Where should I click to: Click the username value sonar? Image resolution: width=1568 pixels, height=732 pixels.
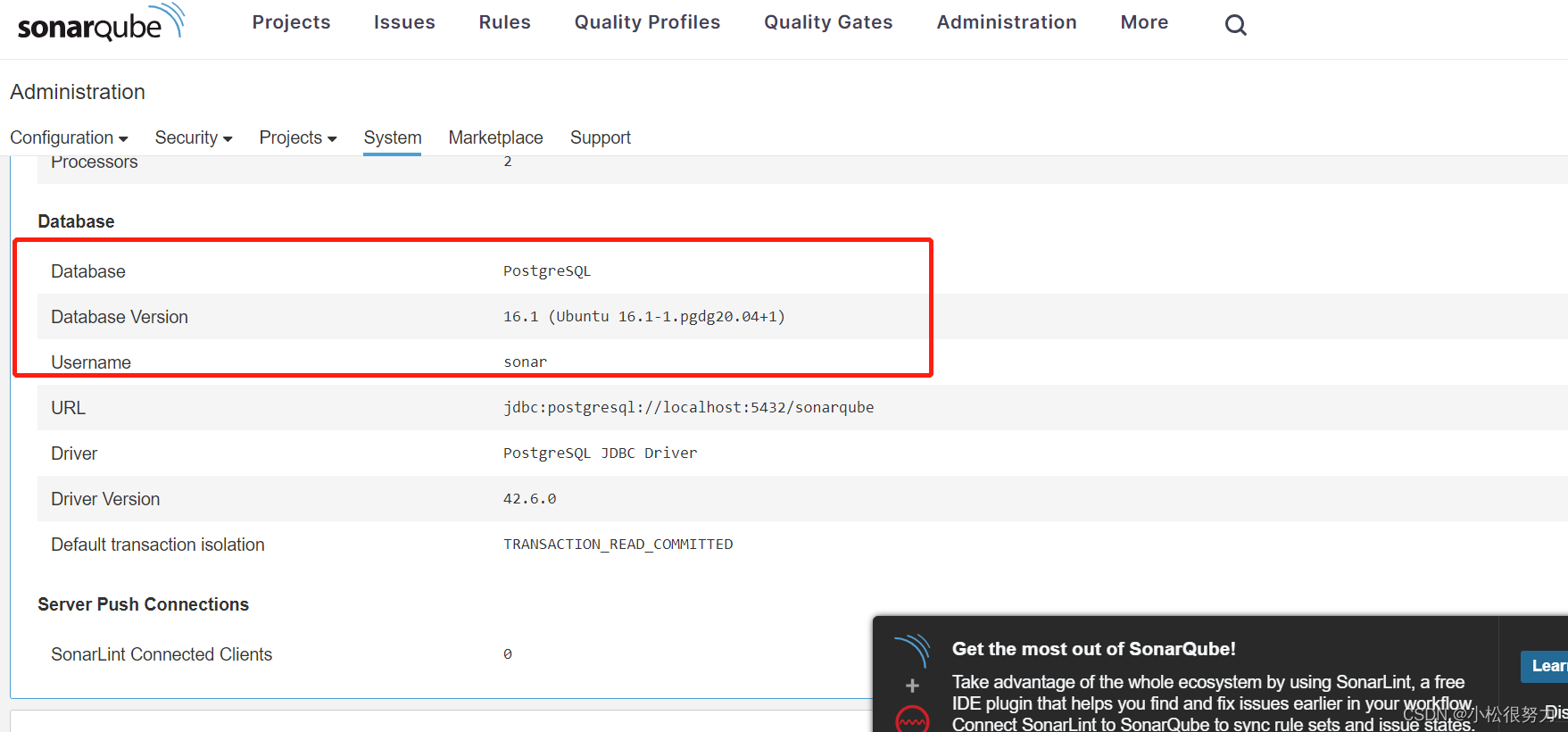(525, 362)
